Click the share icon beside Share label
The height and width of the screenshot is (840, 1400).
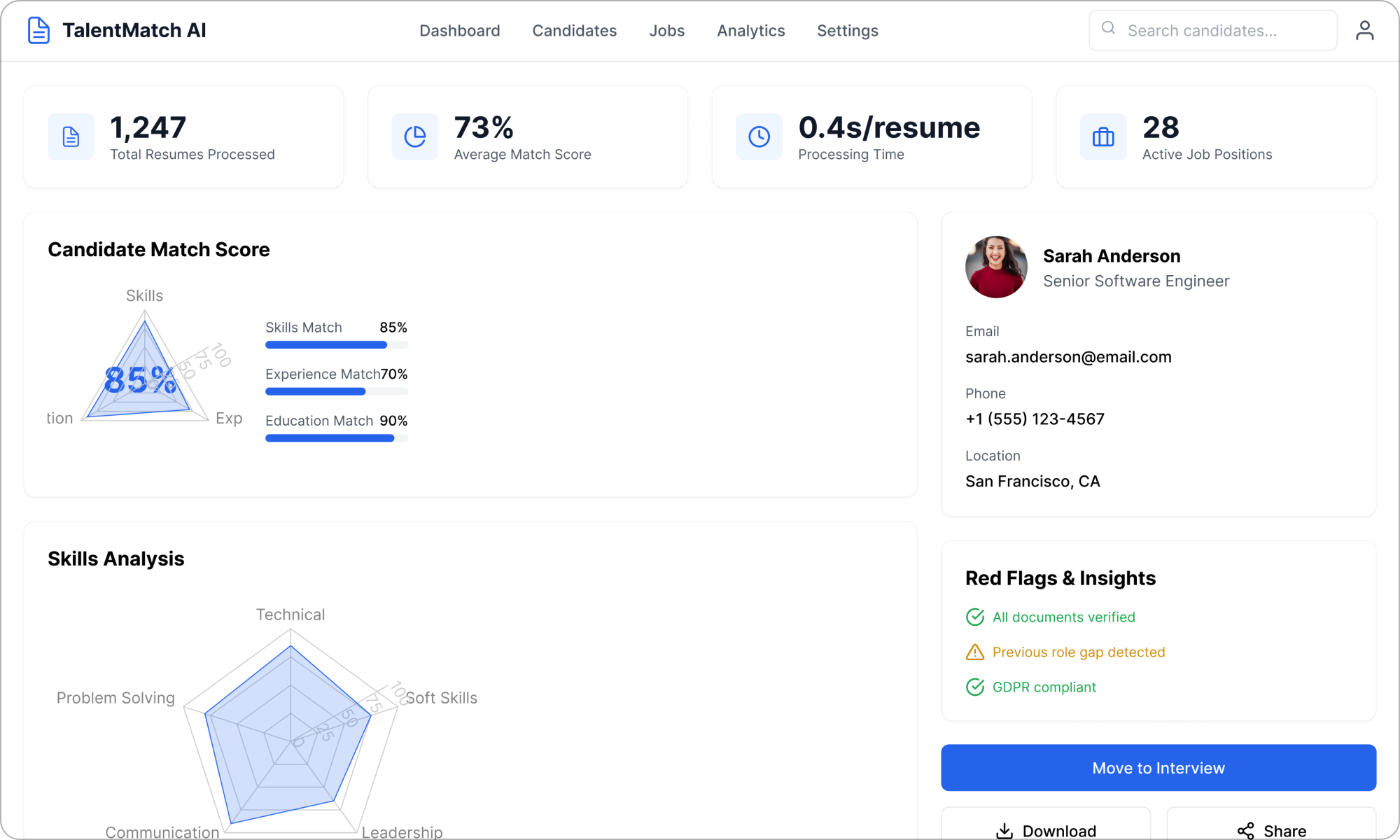click(x=1245, y=830)
